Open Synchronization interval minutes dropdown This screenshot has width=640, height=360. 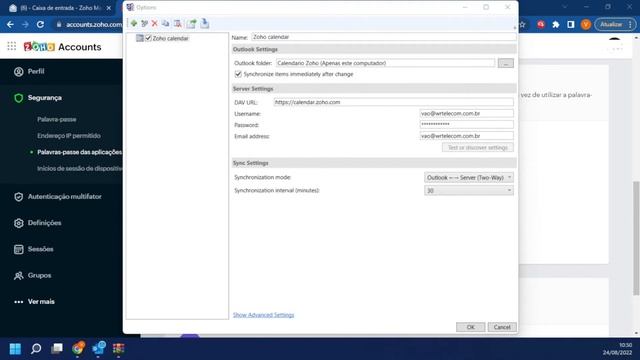tap(469, 191)
